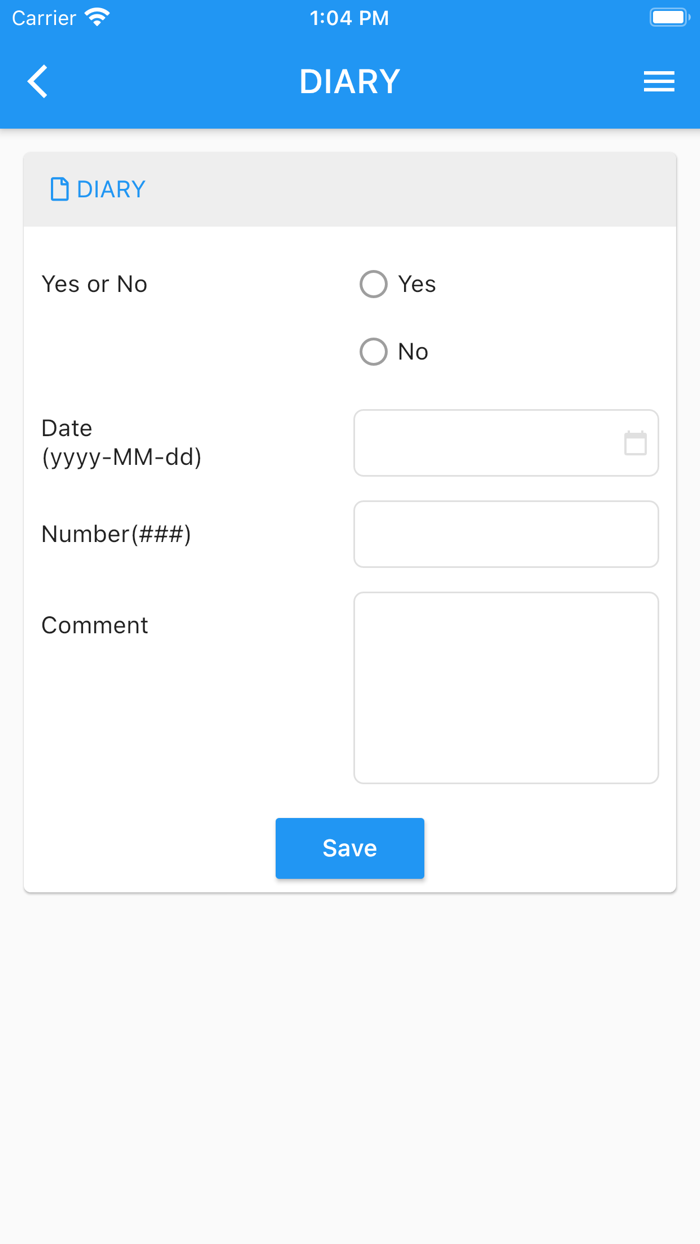Tap the clock time in status bar
The height and width of the screenshot is (1244, 700).
[349, 18]
